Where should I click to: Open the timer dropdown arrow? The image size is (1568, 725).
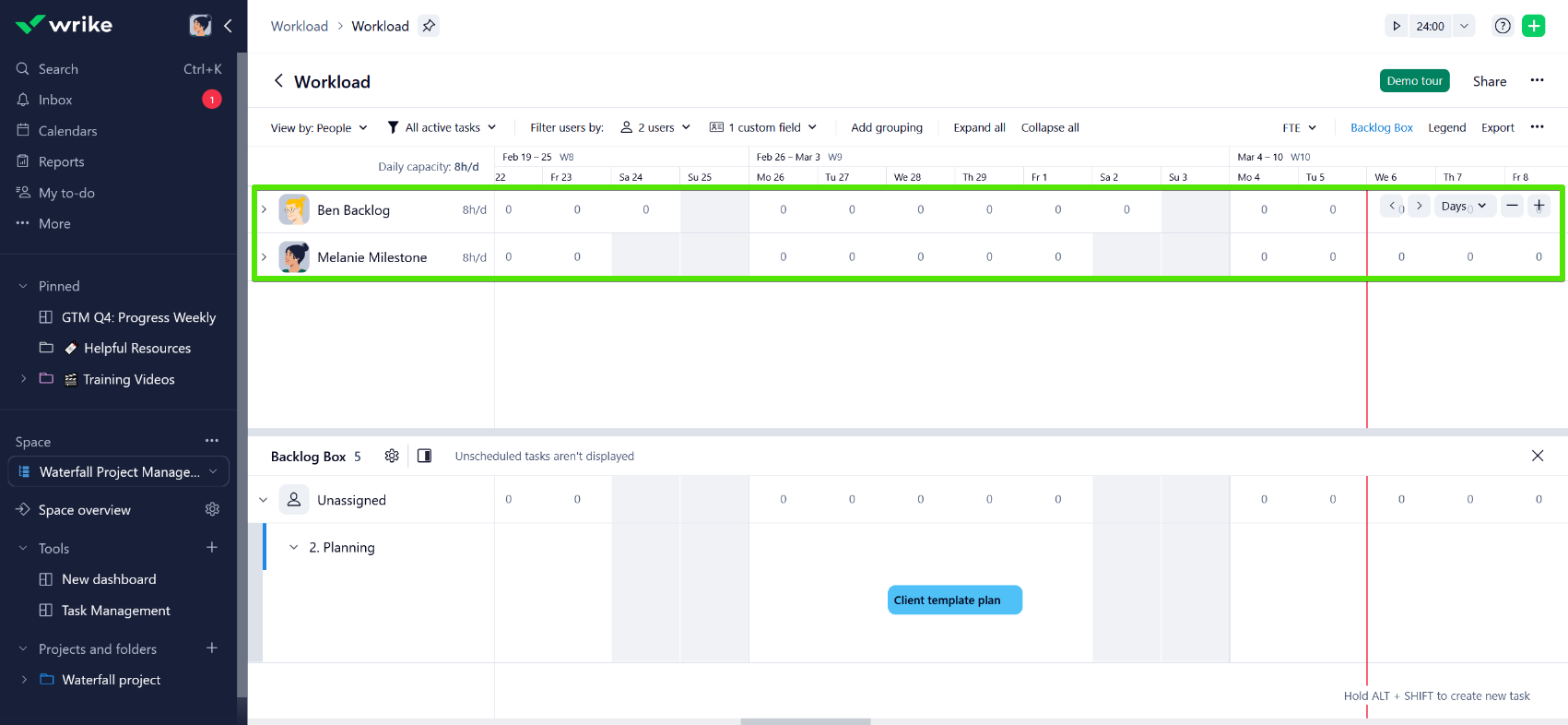coord(1464,26)
